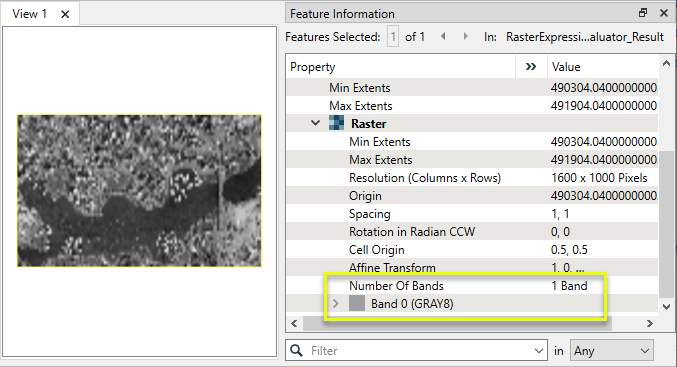This screenshot has height=367, width=677.
Task: Open the 'Any' filter scope dropdown
Action: pyautogui.click(x=612, y=351)
